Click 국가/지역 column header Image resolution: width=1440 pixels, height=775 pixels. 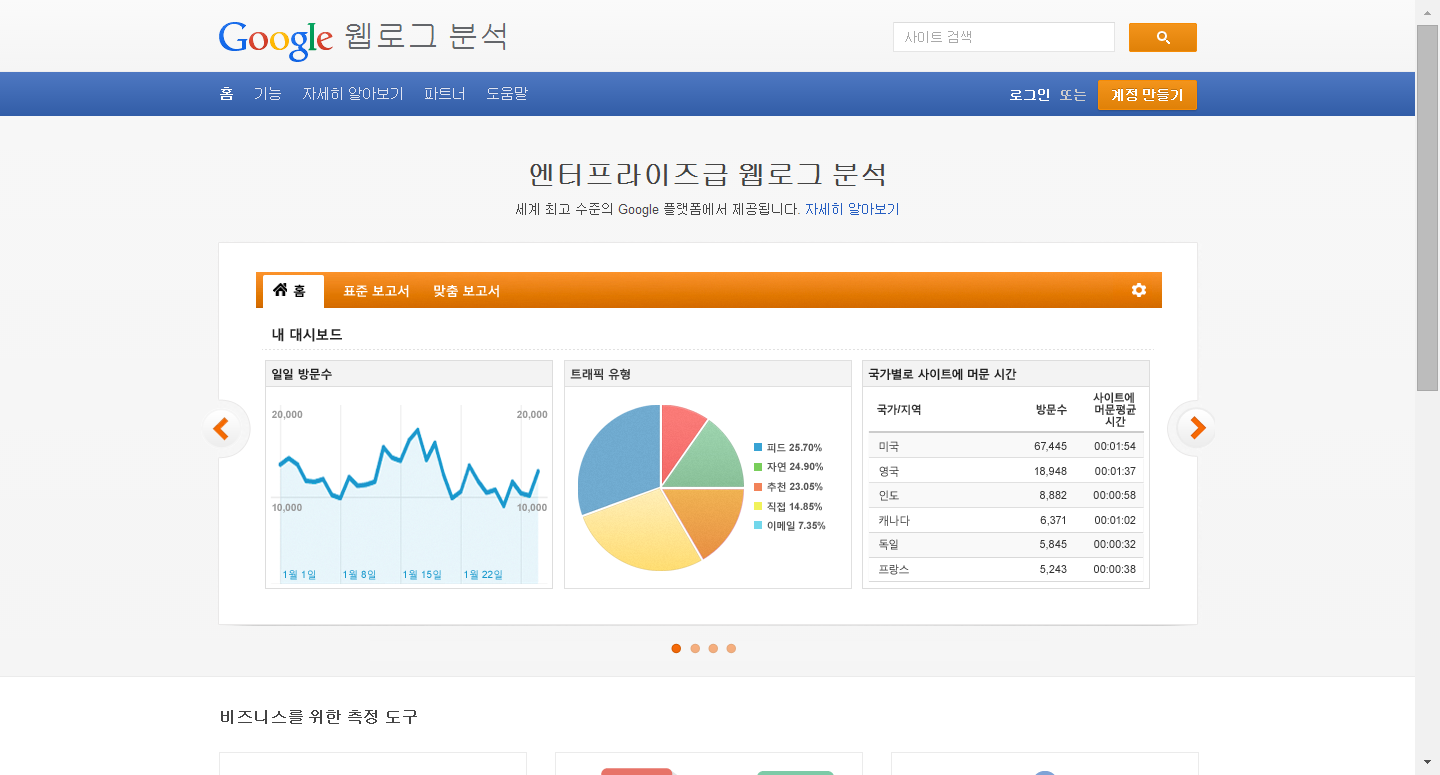tap(899, 410)
